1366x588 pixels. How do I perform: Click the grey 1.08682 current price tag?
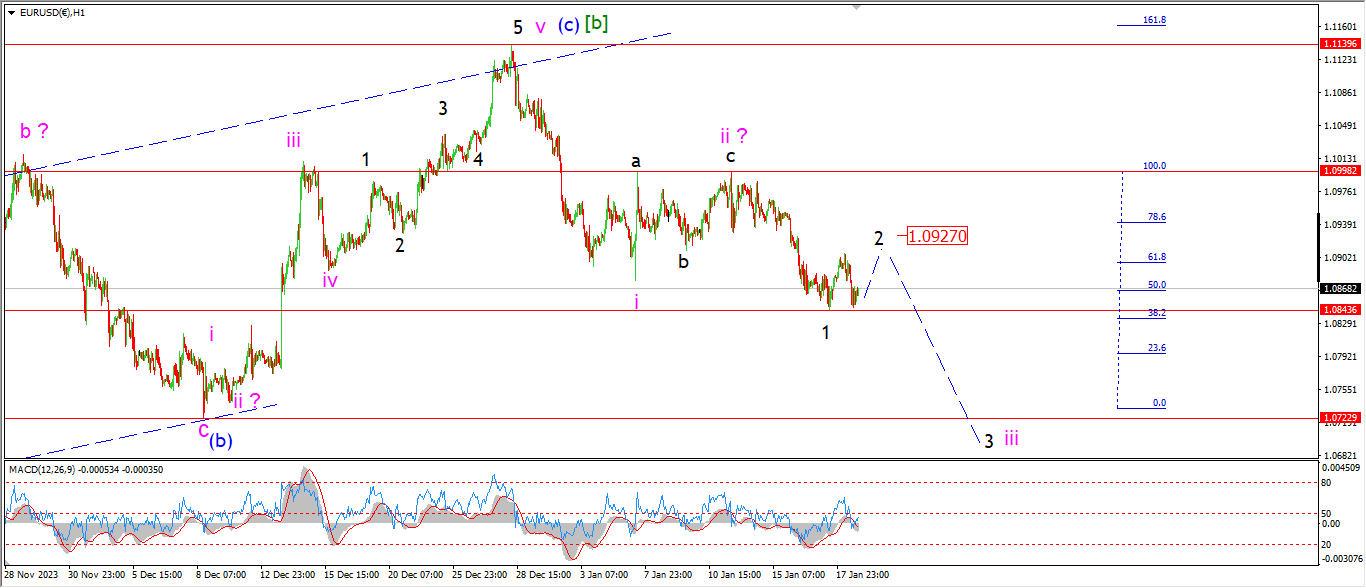(x=1338, y=288)
